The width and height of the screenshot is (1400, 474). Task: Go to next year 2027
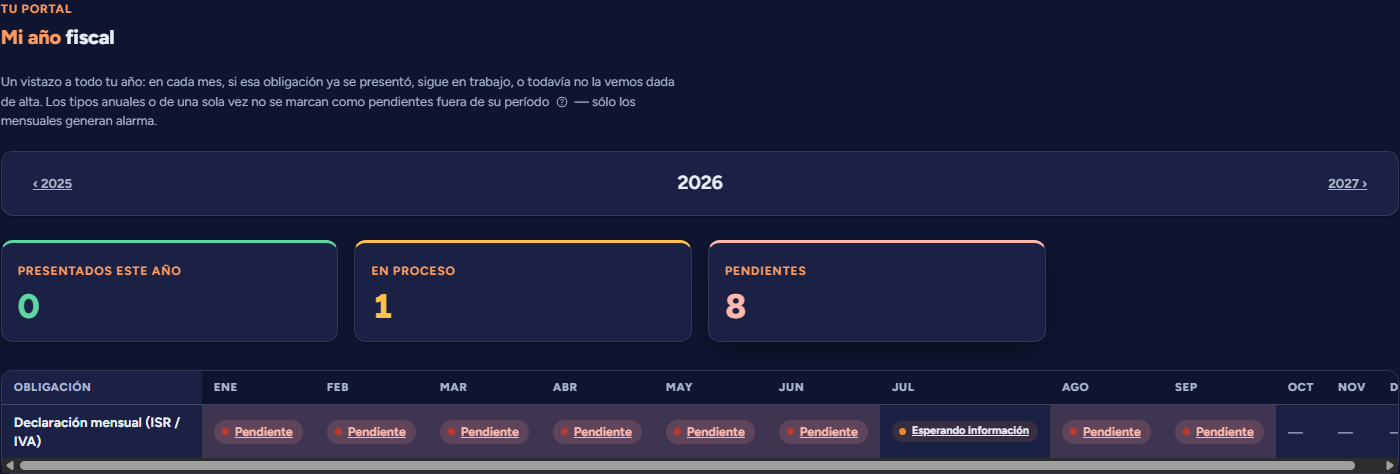[1347, 184]
